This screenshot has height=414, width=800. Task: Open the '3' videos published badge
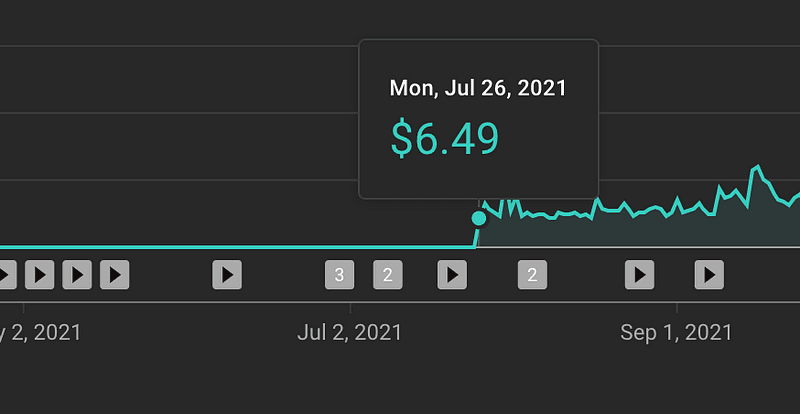pyautogui.click(x=340, y=275)
